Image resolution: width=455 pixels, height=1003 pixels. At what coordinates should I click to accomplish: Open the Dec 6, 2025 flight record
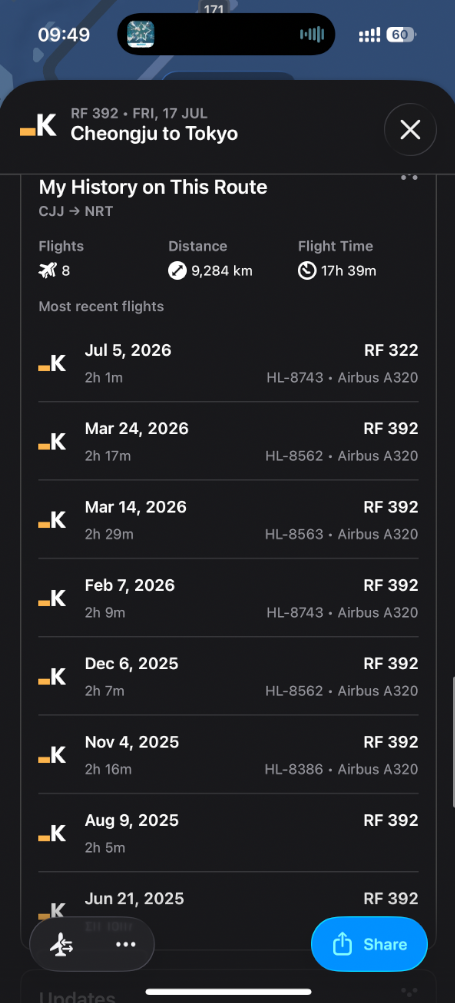[x=228, y=676]
